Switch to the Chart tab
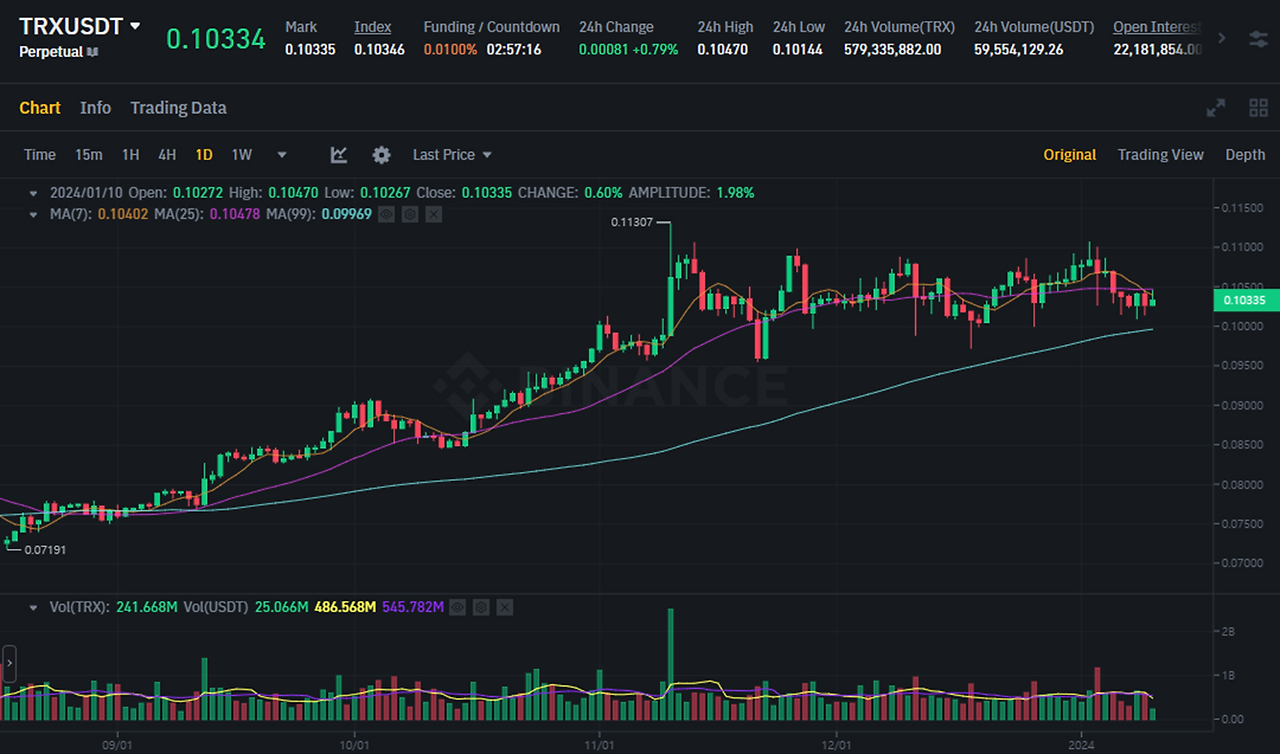Screen dimensions: 1280x754 click(x=40, y=108)
